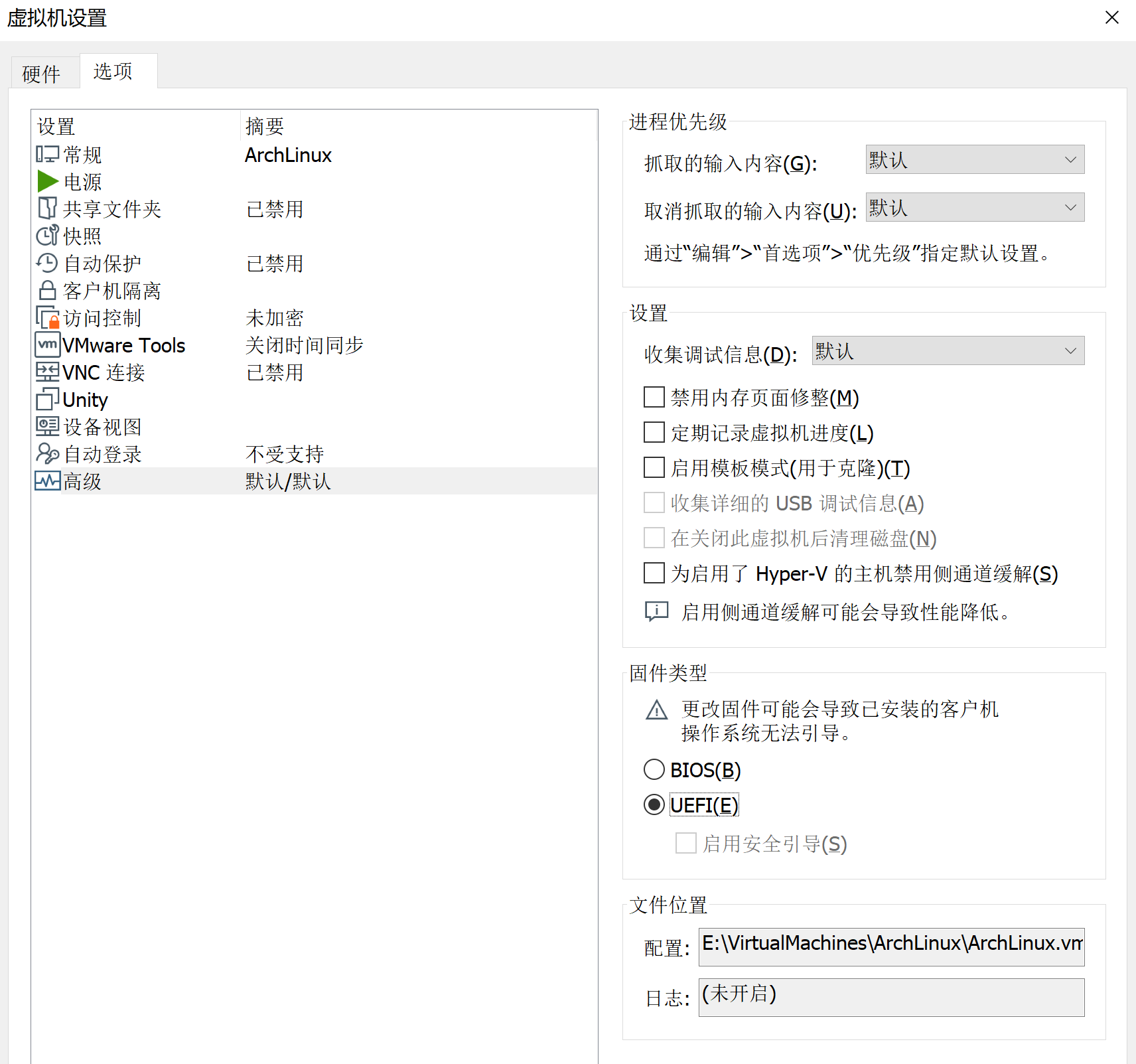Switch to the 硬件 tab
Image resolution: width=1136 pixels, height=1064 pixels.
(41, 73)
